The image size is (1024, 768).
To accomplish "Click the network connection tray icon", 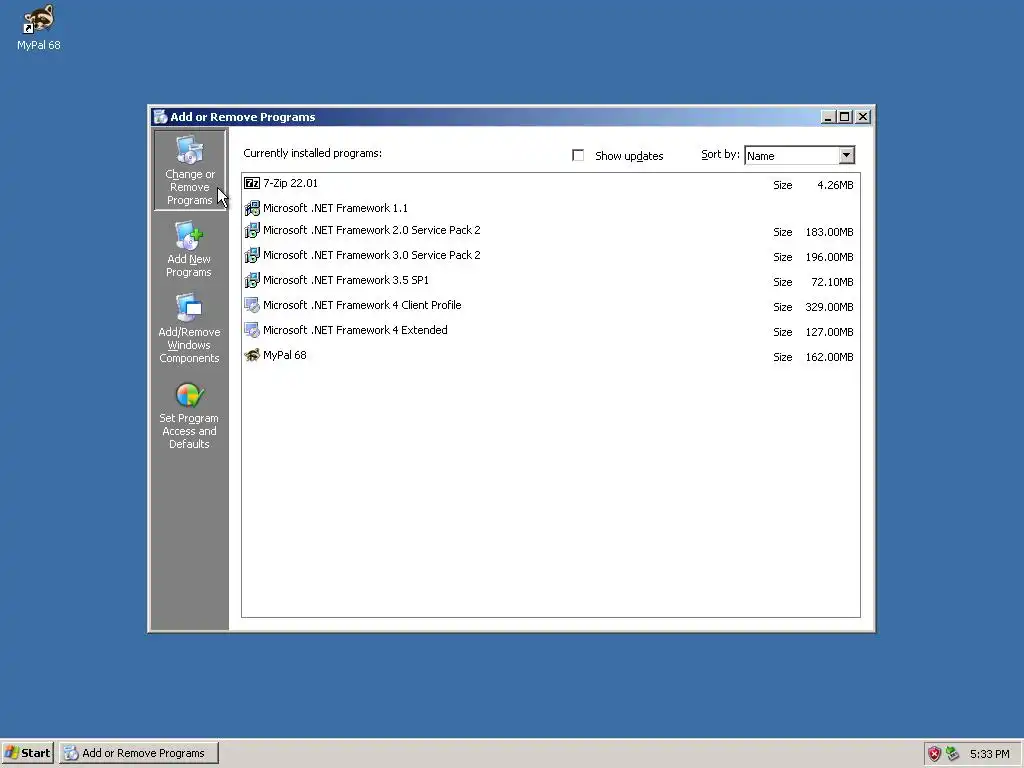I will pos(953,754).
